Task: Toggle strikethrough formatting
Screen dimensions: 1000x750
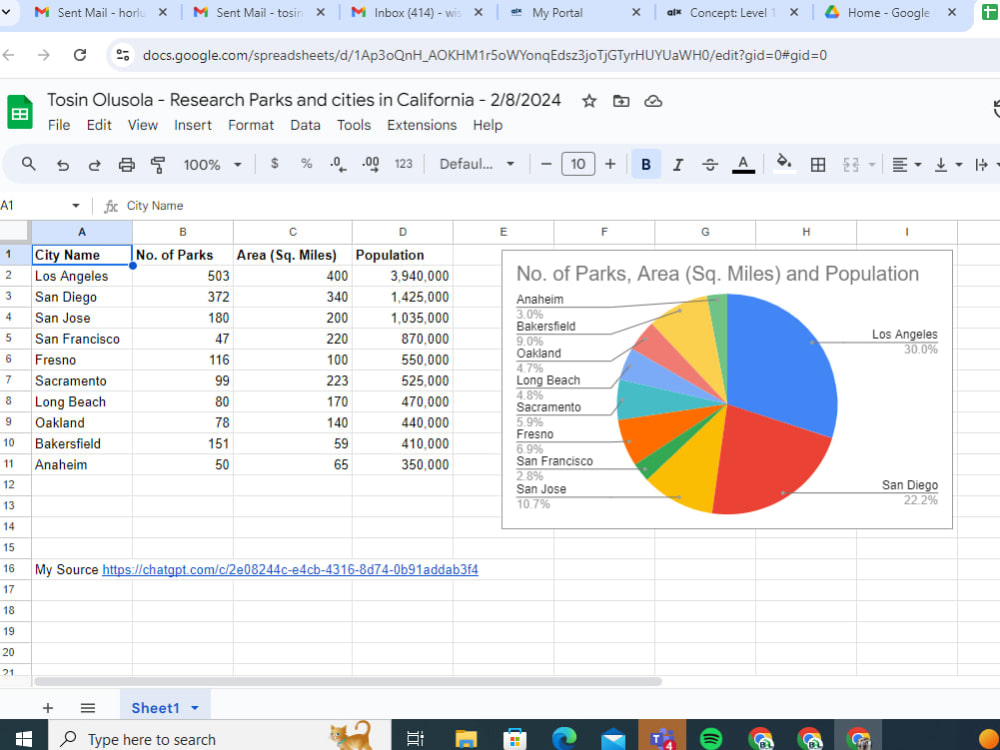Action: point(710,165)
